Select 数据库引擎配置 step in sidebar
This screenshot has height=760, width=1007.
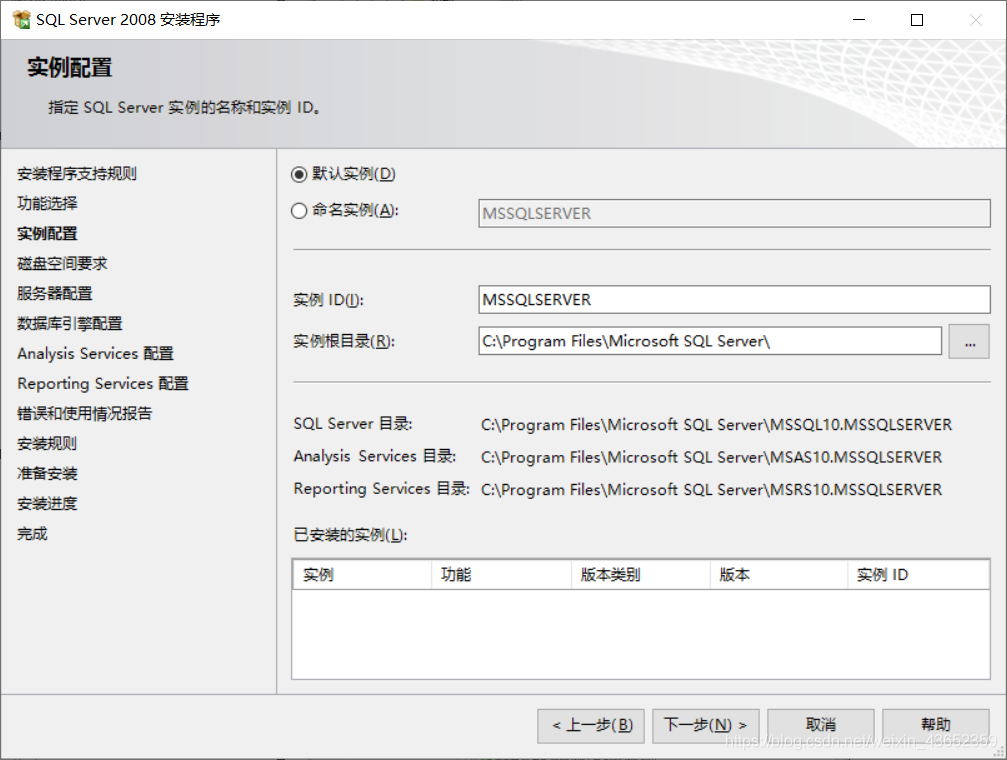[69, 323]
